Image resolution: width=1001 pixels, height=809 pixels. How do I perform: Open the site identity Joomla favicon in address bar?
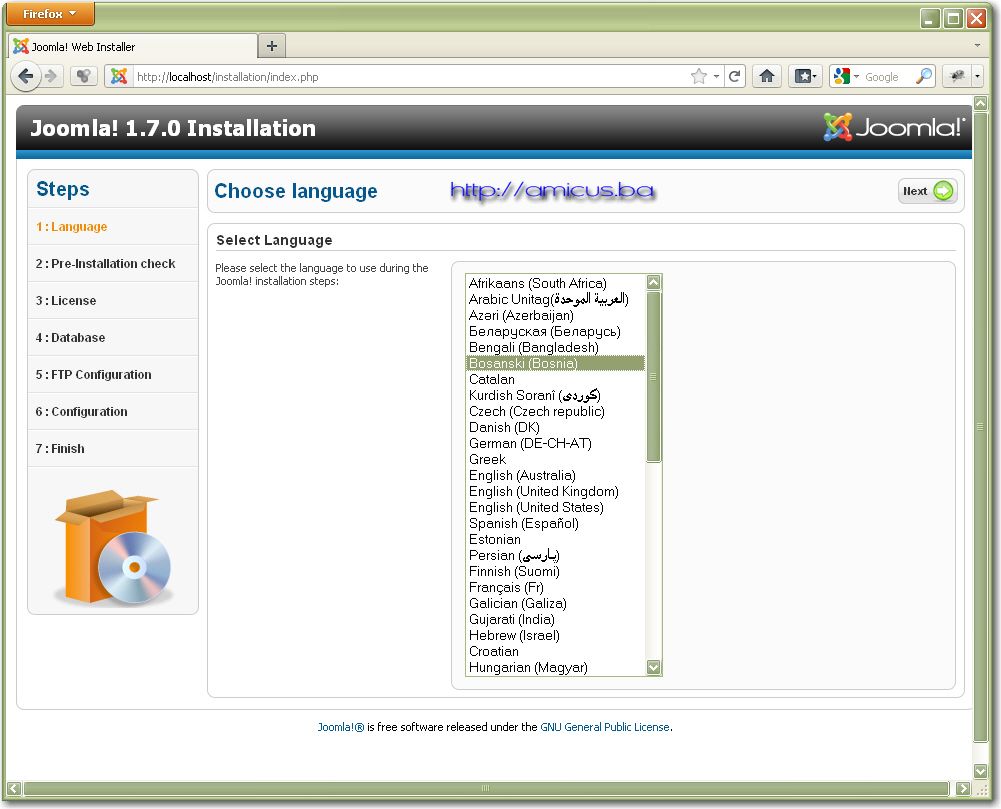(119, 77)
